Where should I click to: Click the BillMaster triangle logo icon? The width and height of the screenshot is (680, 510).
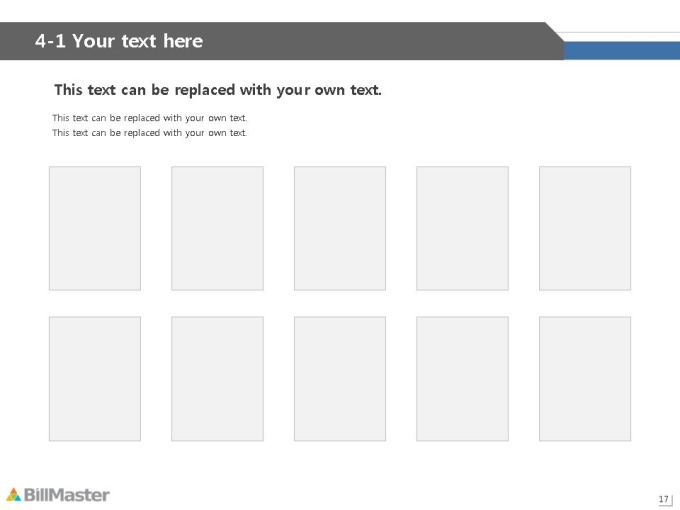click(13, 494)
